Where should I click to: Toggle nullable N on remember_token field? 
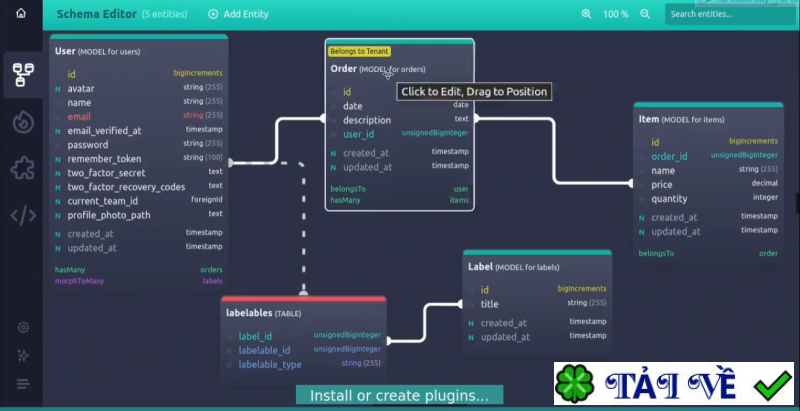[x=58, y=160]
